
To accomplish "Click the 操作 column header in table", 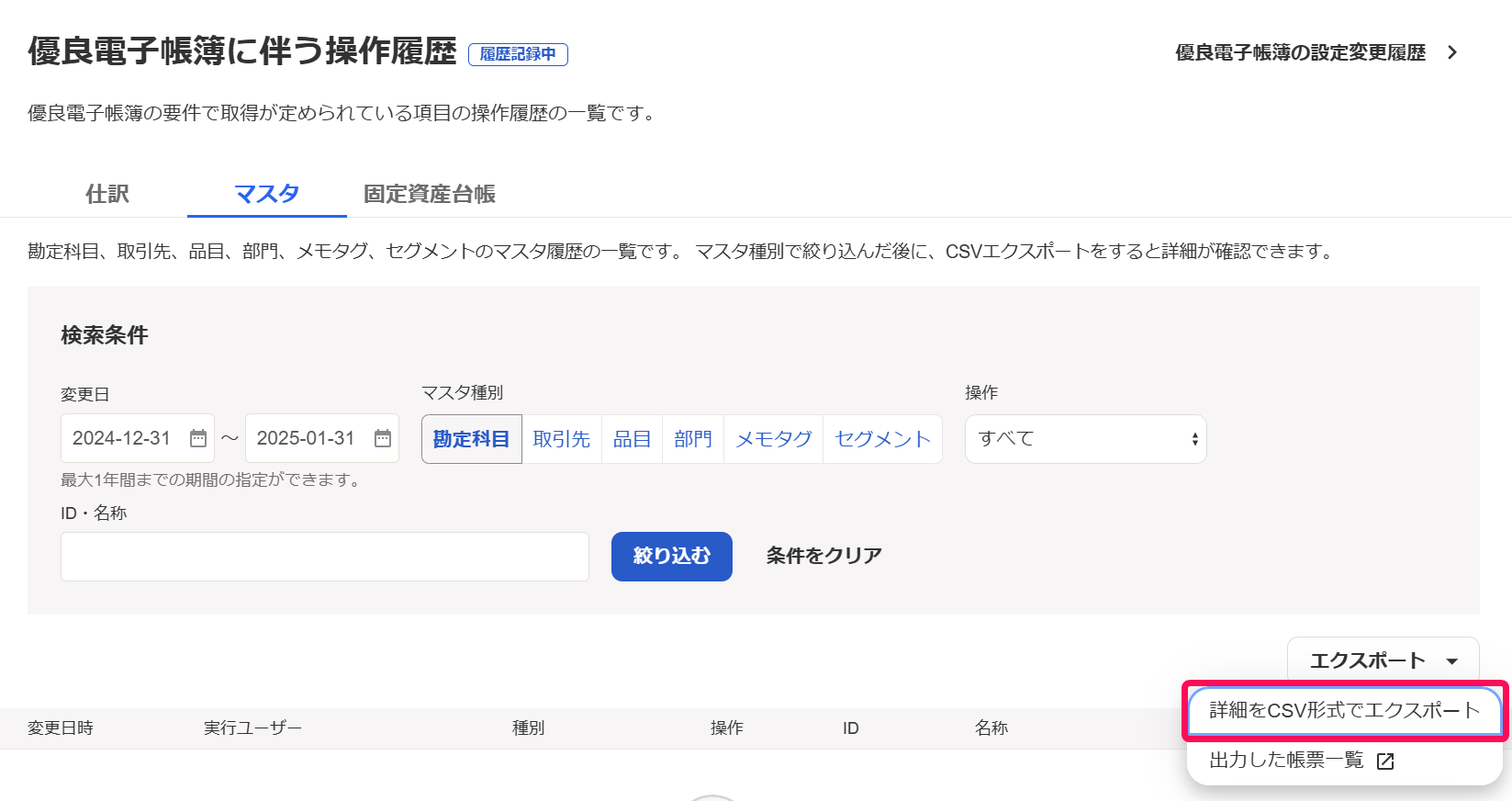I will [727, 728].
